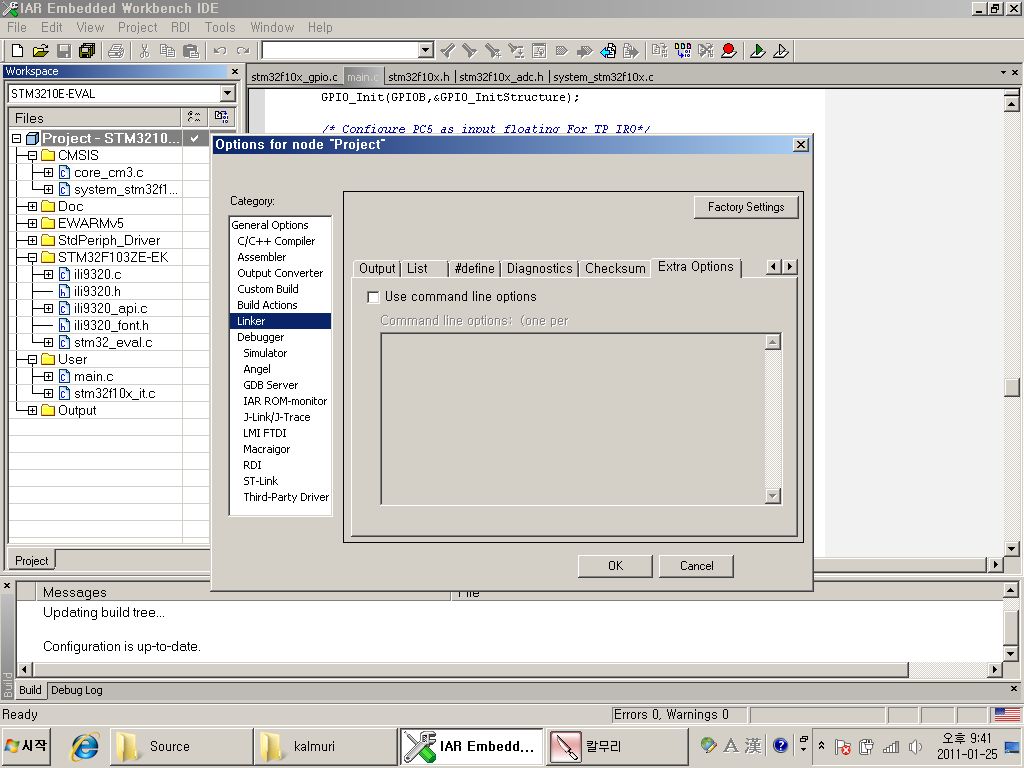The image size is (1024, 768).
Task: Select ST-Link category
Action: click(x=261, y=481)
